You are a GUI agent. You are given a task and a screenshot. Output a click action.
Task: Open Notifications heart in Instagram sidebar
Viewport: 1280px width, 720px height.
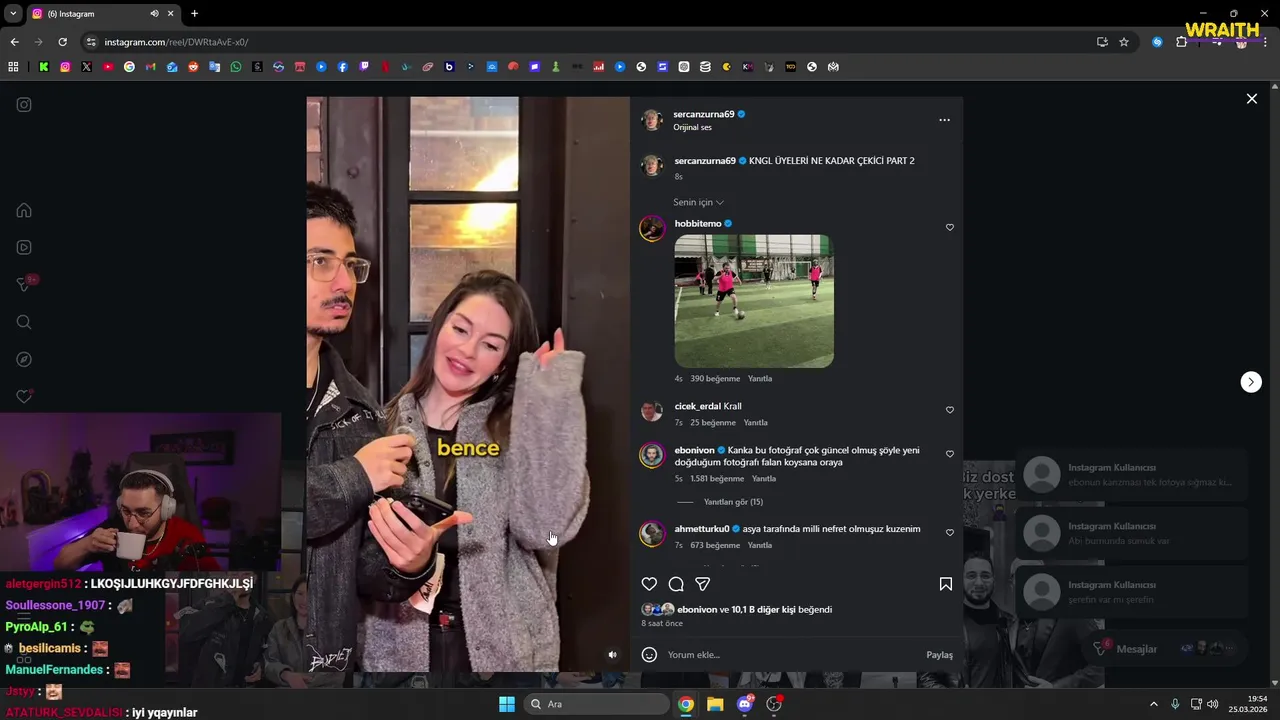[x=24, y=396]
